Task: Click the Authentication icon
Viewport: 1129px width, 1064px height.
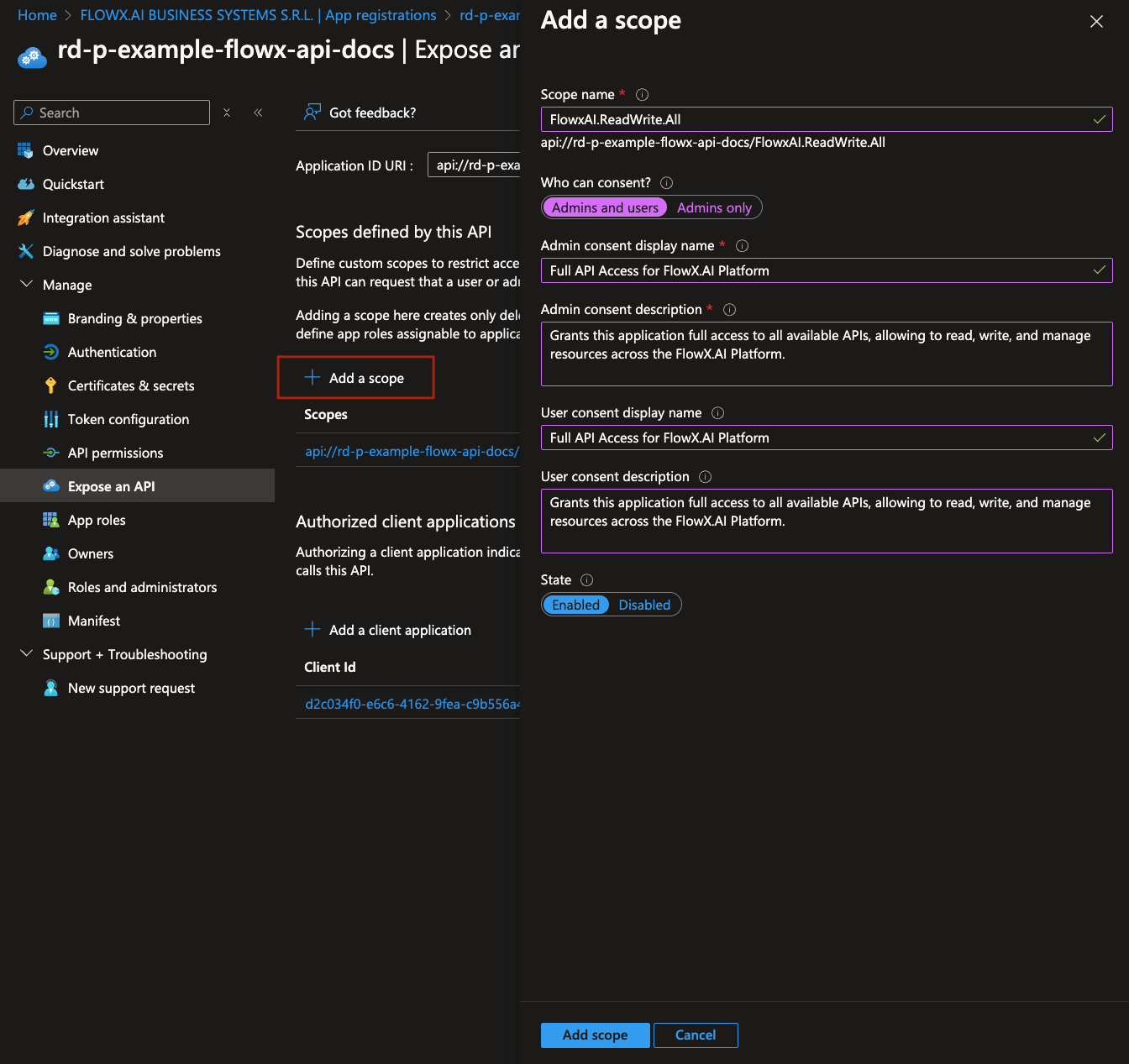Action: click(51, 352)
